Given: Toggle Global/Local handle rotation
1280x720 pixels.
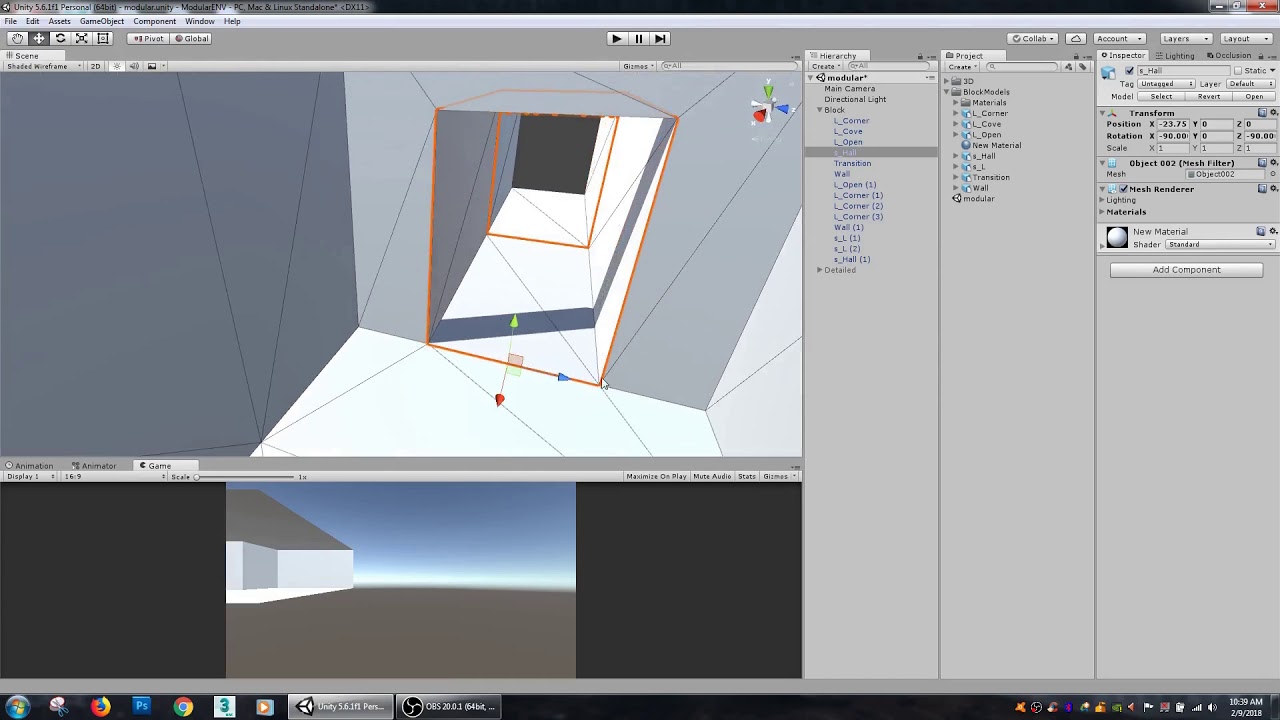Looking at the screenshot, I should [191, 38].
